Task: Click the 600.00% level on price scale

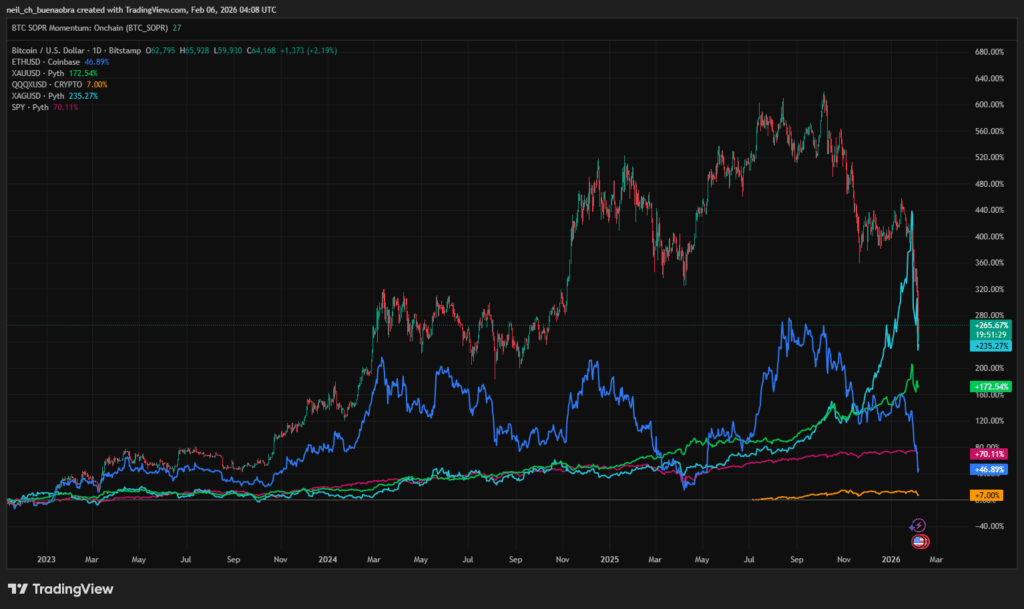Action: tap(988, 104)
